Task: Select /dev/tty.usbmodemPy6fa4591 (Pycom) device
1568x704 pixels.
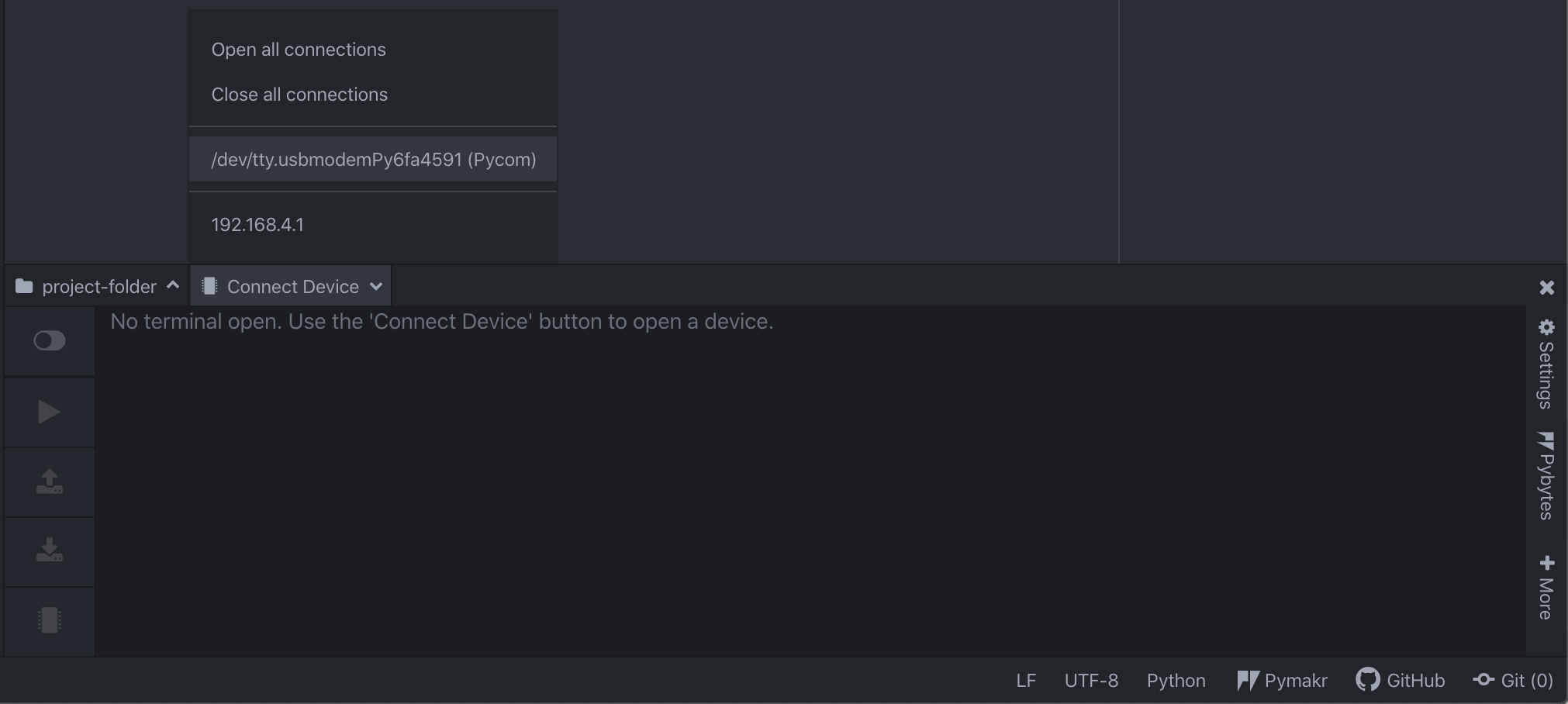Action: [x=373, y=160]
